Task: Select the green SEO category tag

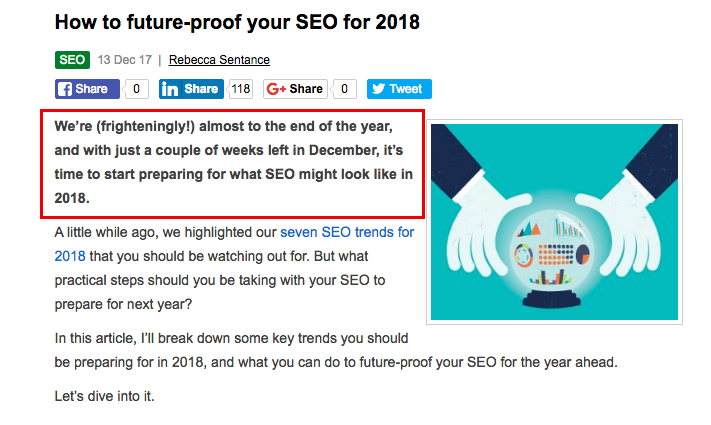Action: [72, 60]
